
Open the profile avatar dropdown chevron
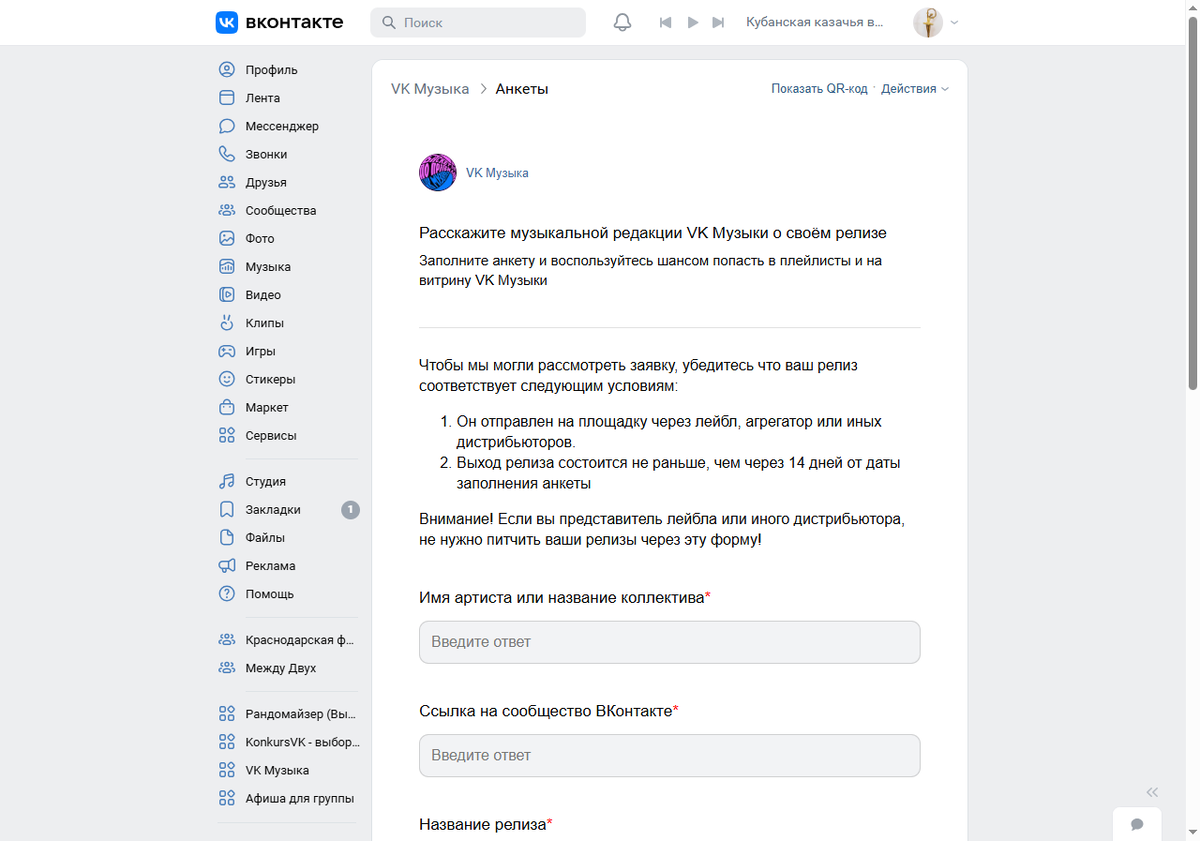(955, 22)
